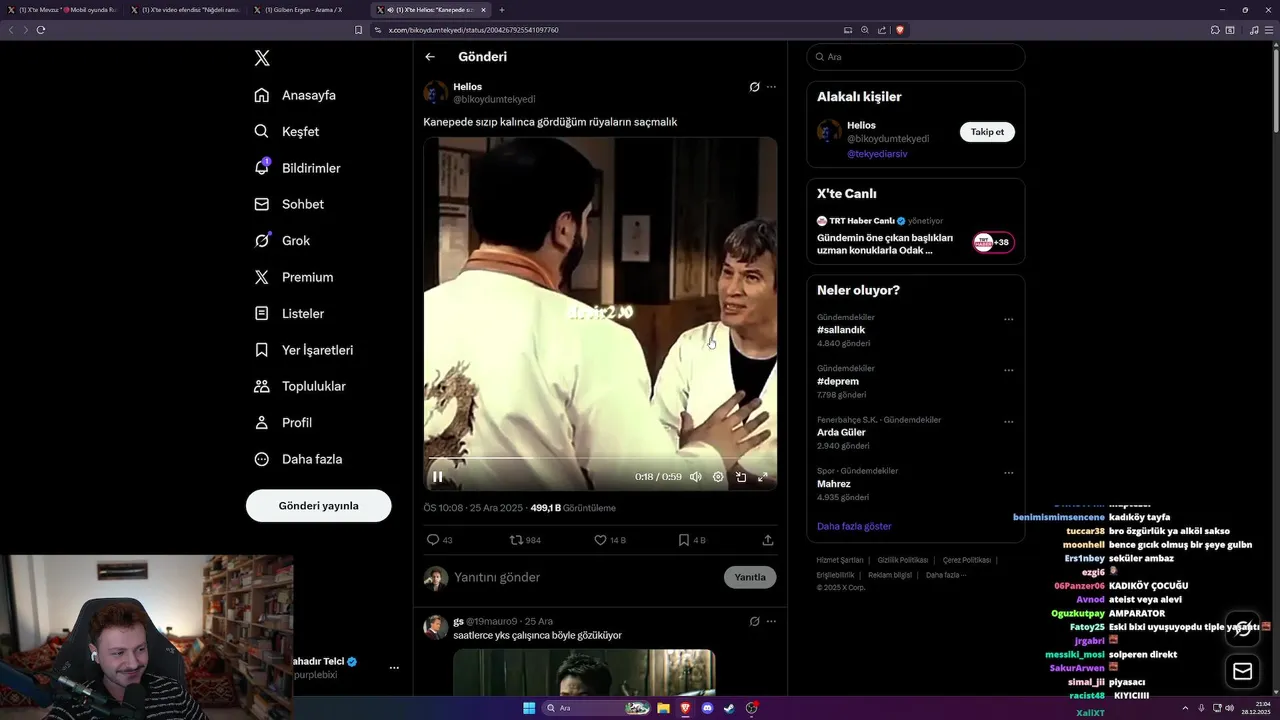
Task: Open the TRT Haber Canlı live broadcast
Action: tap(915, 236)
